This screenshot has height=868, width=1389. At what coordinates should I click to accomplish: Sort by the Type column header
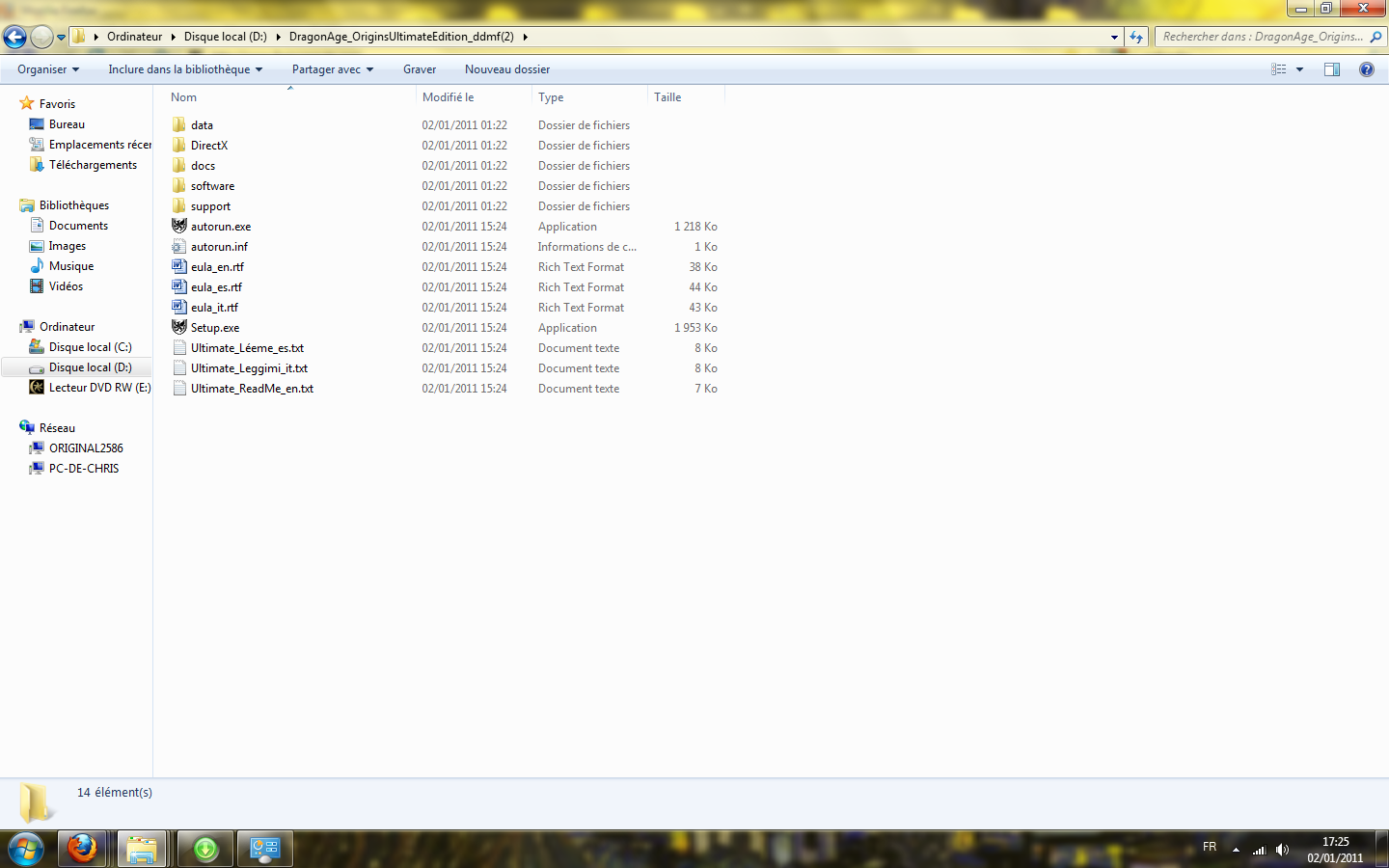pyautogui.click(x=589, y=97)
